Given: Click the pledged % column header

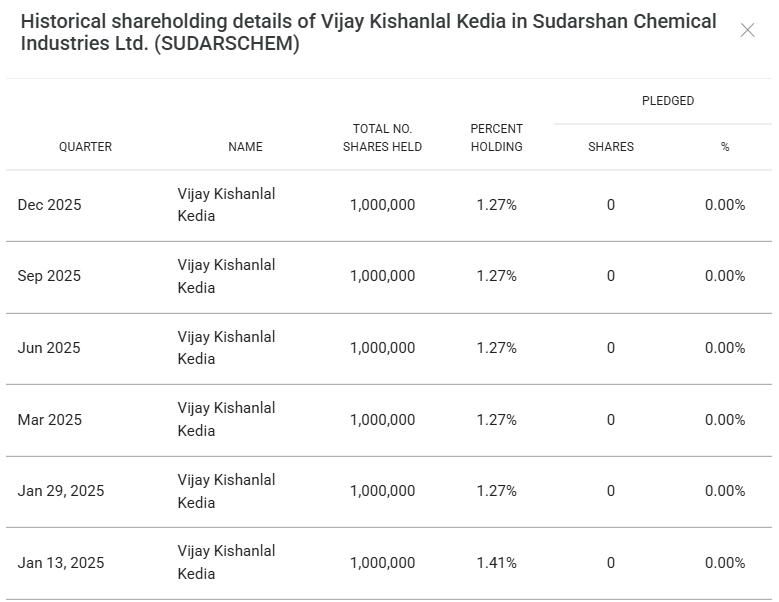Looking at the screenshot, I should pos(724,147).
